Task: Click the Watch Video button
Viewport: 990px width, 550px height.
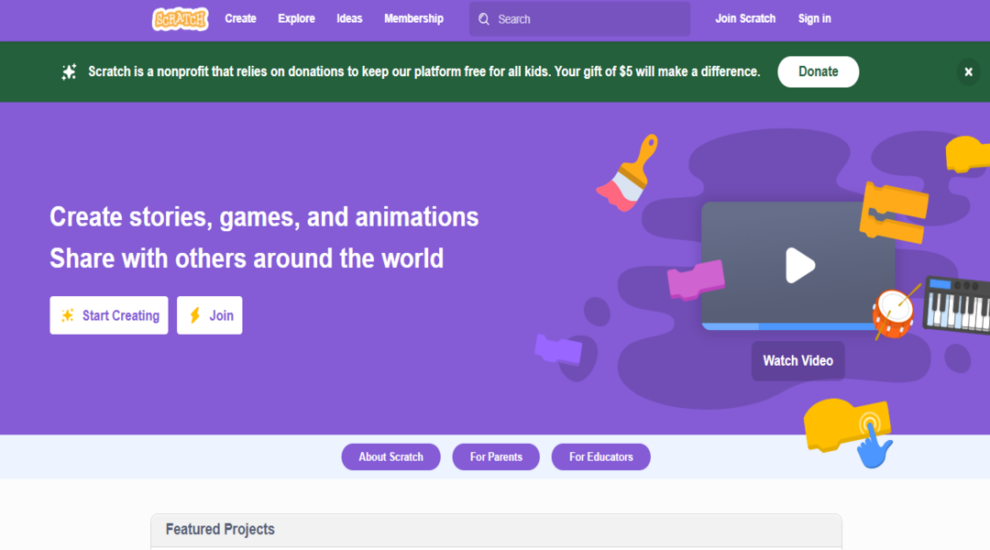Action: point(798,361)
